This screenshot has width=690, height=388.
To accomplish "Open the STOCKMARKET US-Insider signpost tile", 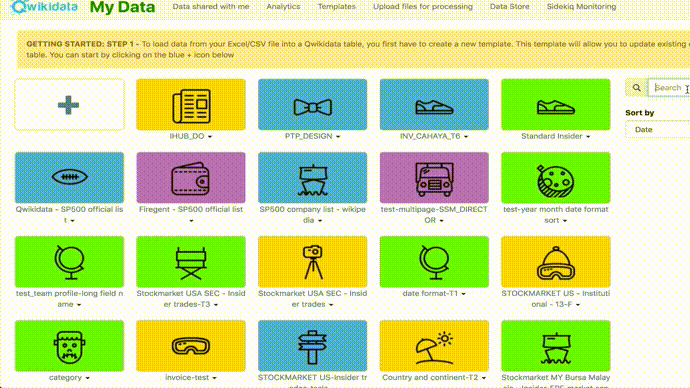I will coord(312,346).
